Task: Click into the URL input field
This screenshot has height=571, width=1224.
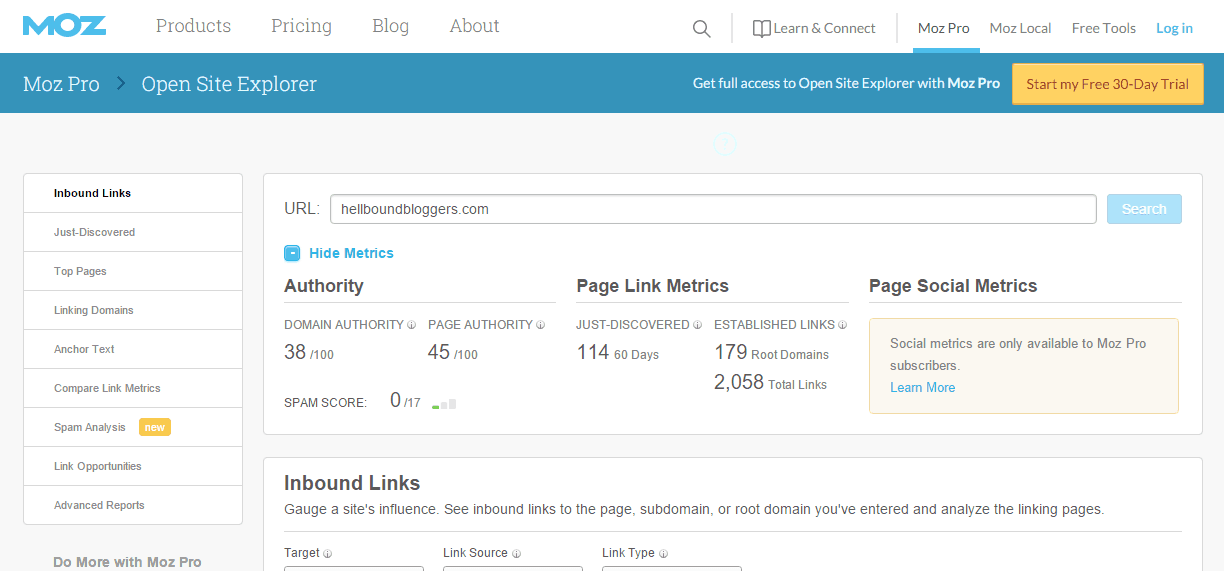Action: point(713,209)
